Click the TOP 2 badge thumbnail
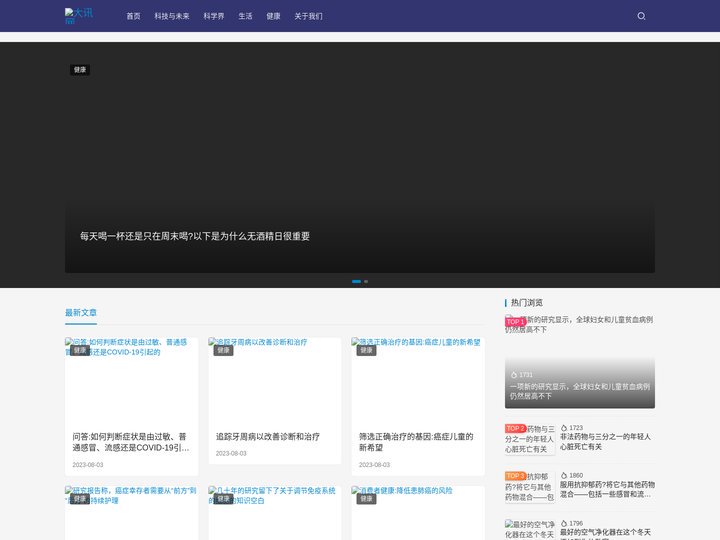 tap(515, 428)
